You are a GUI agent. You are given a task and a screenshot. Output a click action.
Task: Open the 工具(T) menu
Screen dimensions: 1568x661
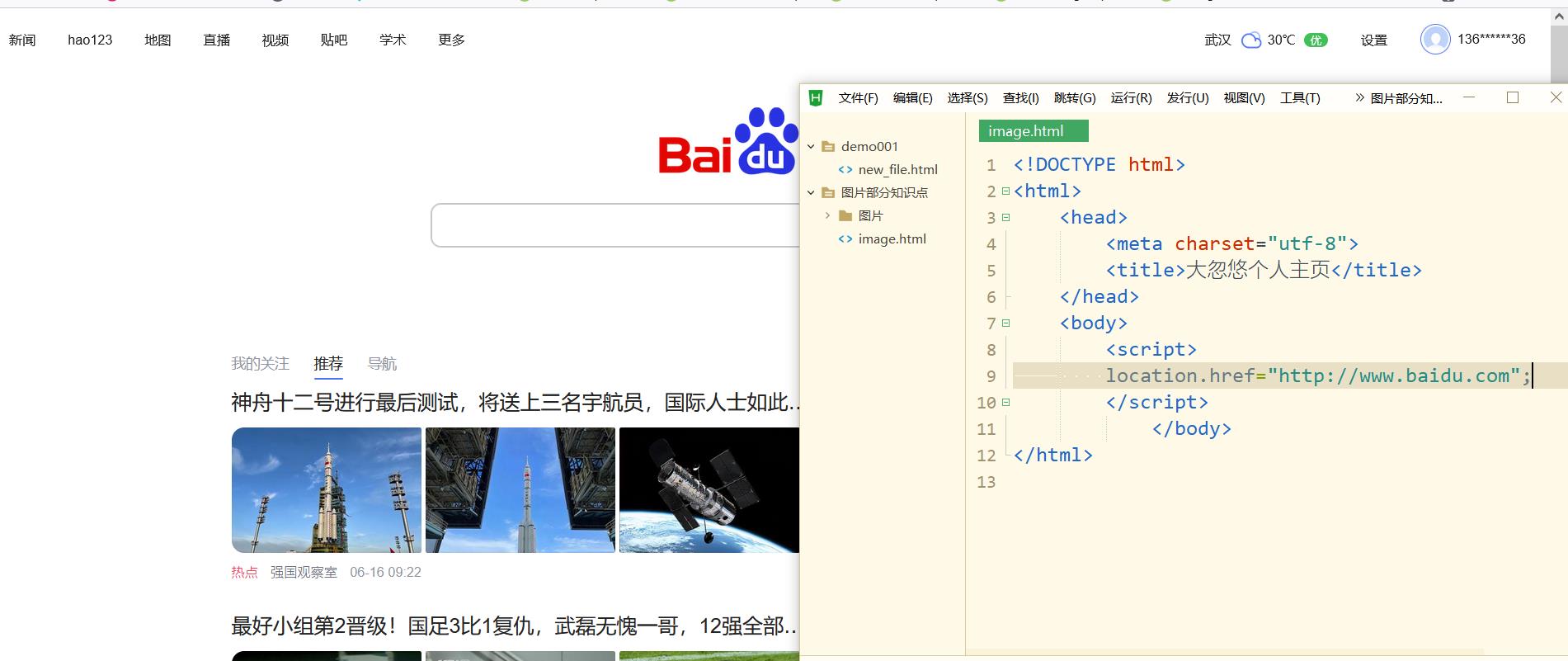click(1300, 97)
